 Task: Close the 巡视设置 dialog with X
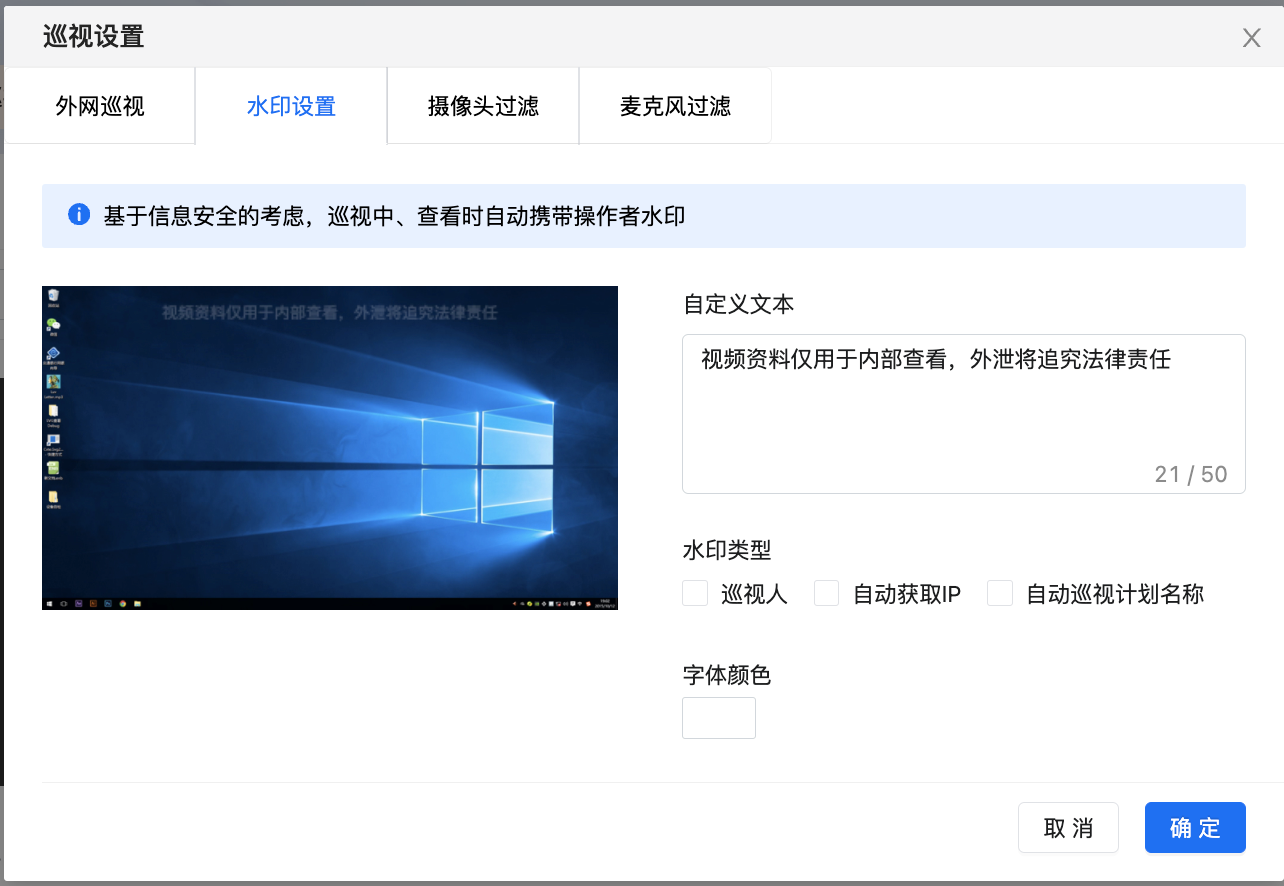click(1251, 38)
